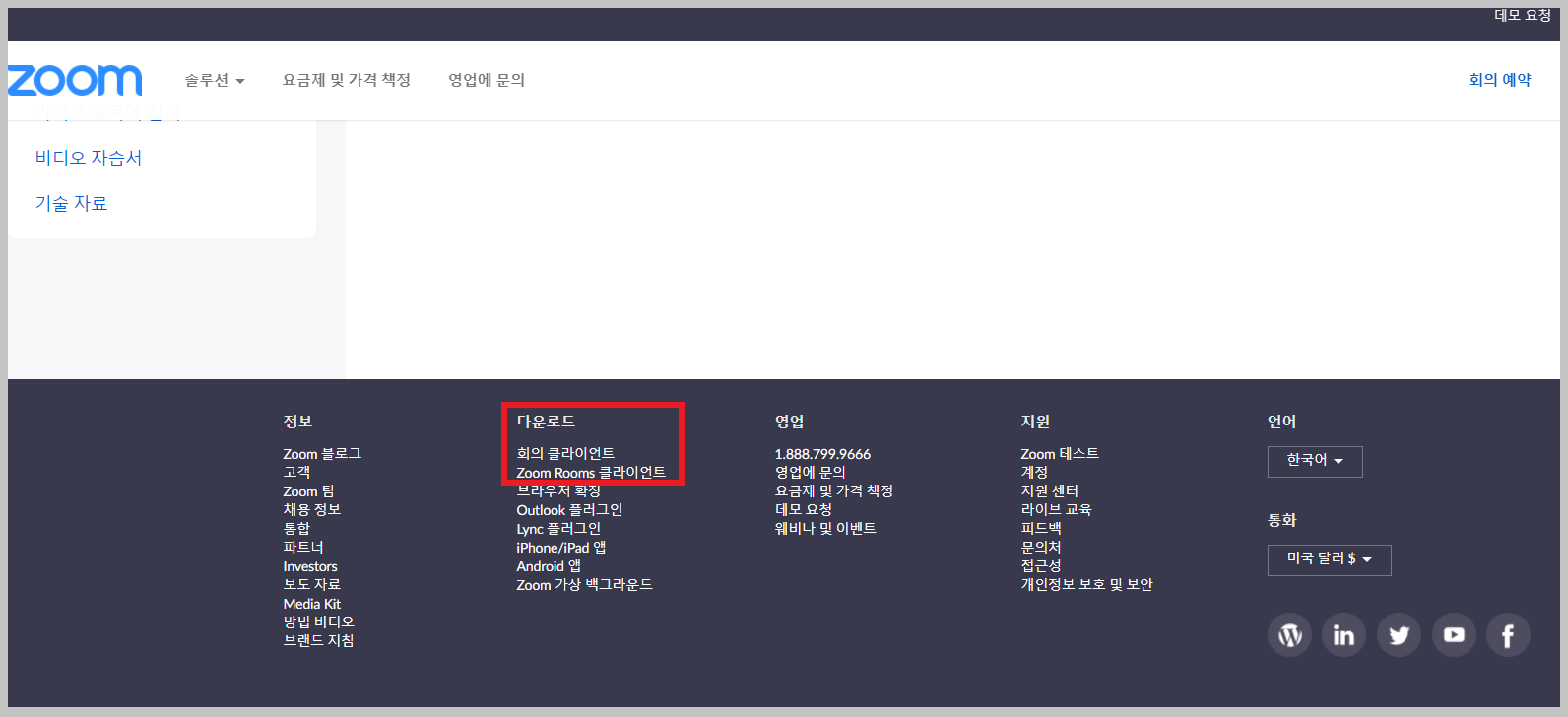
Task: Click 데모 요청 in the top bar
Action: click(x=1523, y=15)
